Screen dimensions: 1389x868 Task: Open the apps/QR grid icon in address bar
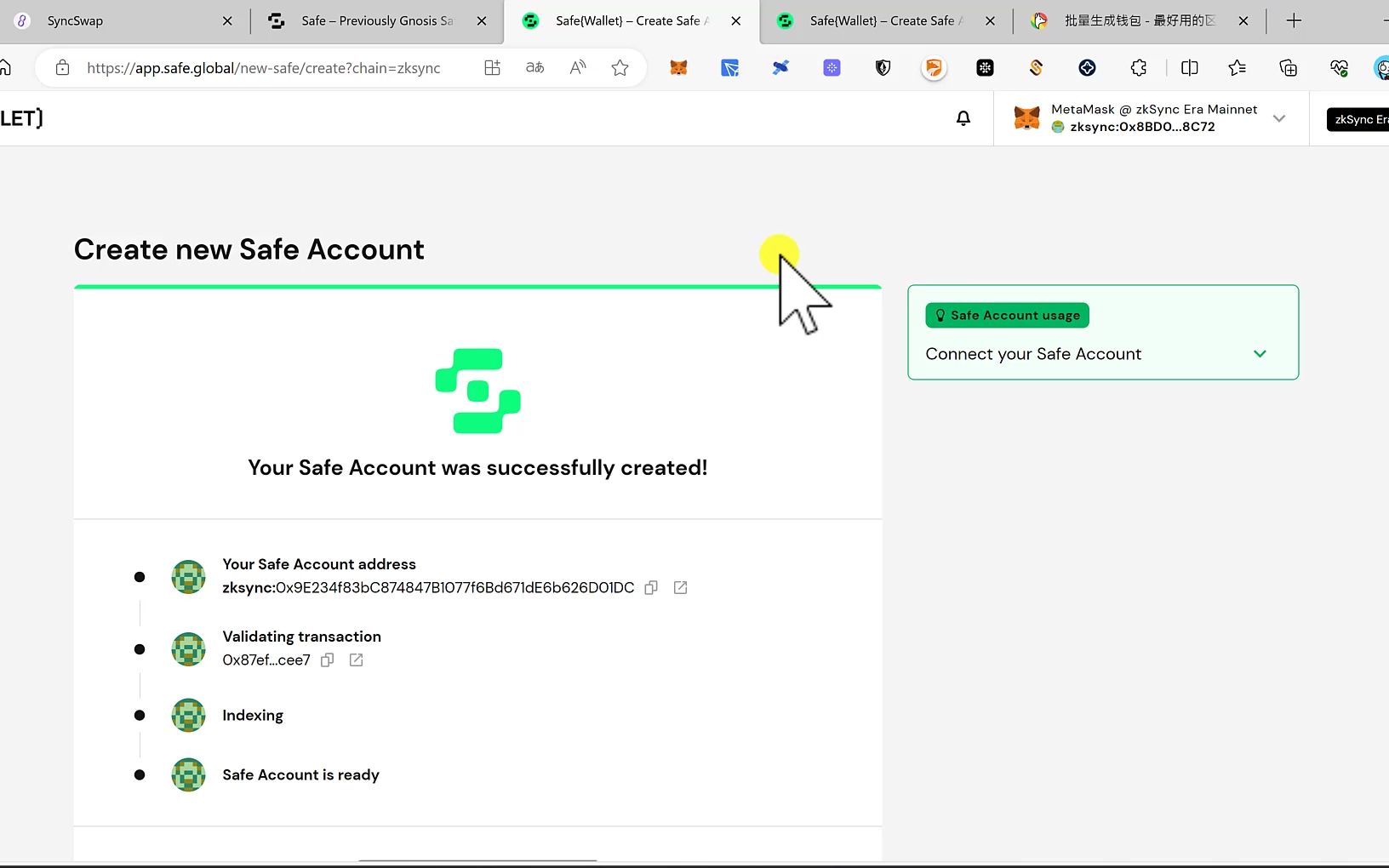[492, 68]
